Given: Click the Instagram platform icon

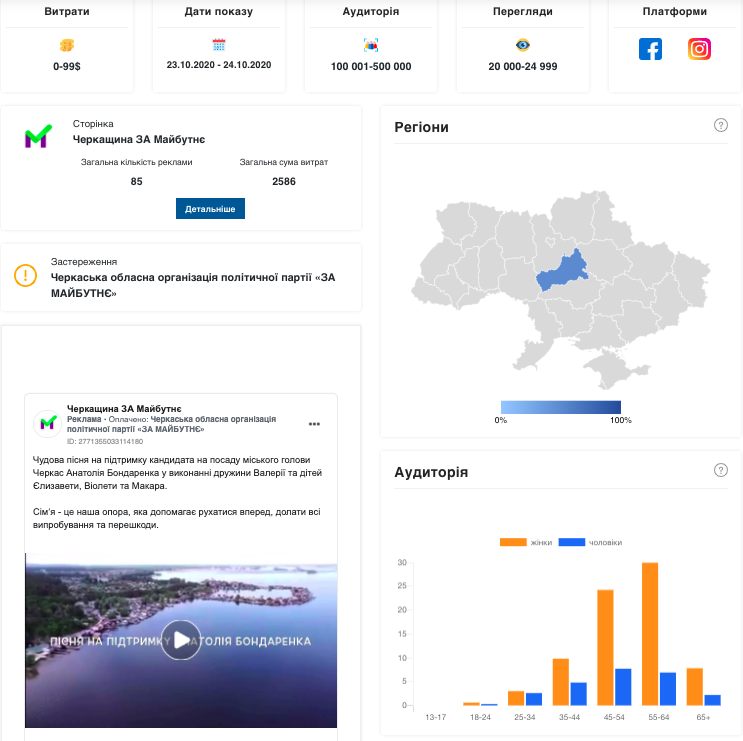Looking at the screenshot, I should (x=699, y=48).
